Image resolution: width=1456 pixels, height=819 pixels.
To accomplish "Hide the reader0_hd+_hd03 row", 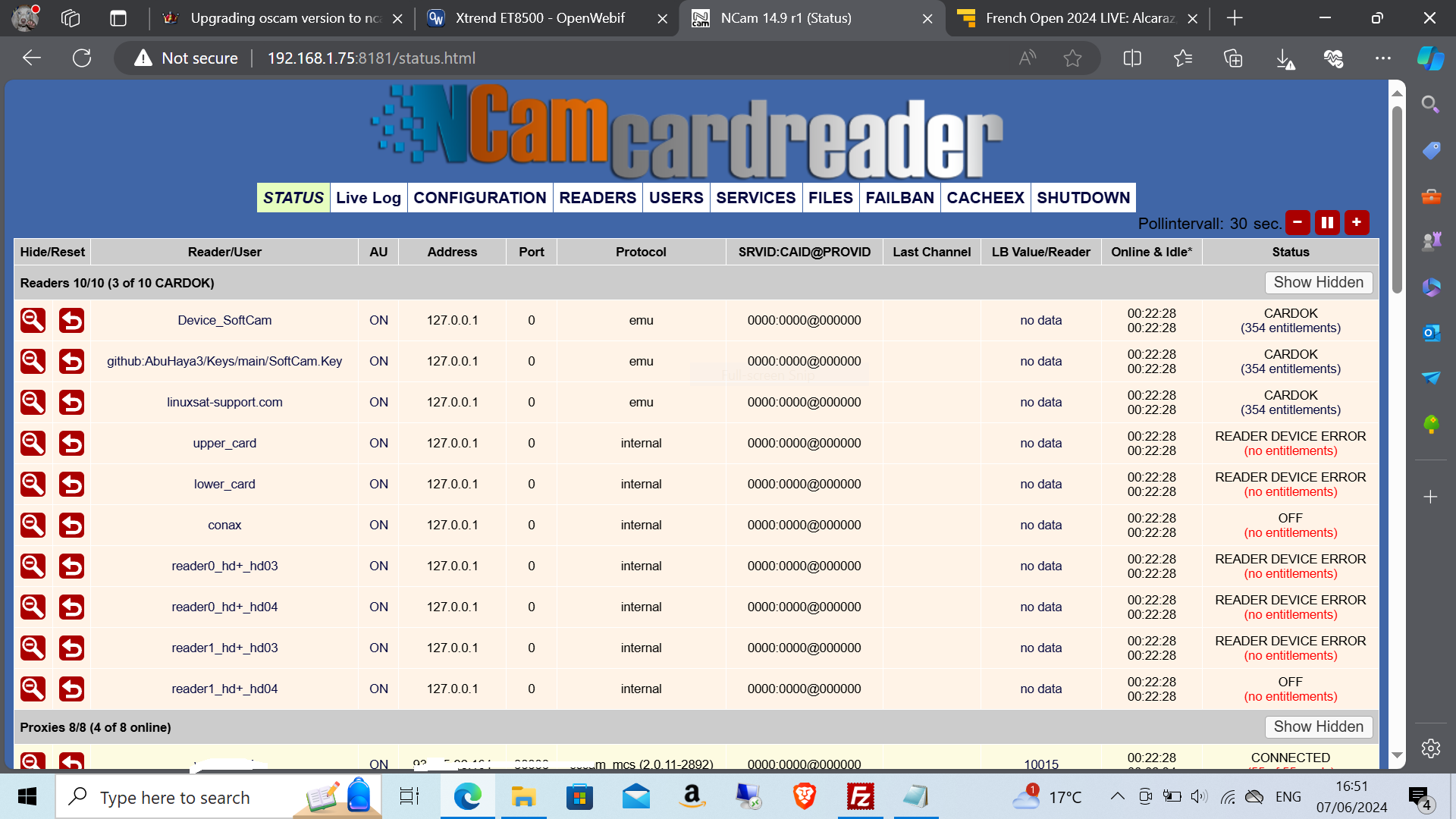I will 33,566.
